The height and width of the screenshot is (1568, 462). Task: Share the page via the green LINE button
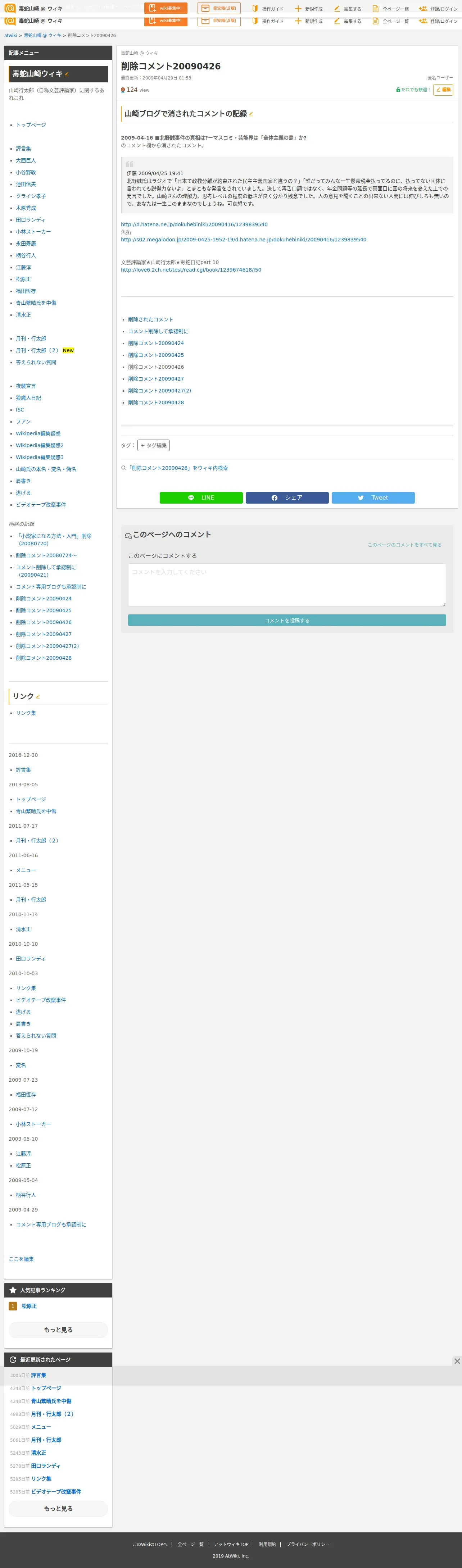click(x=201, y=498)
